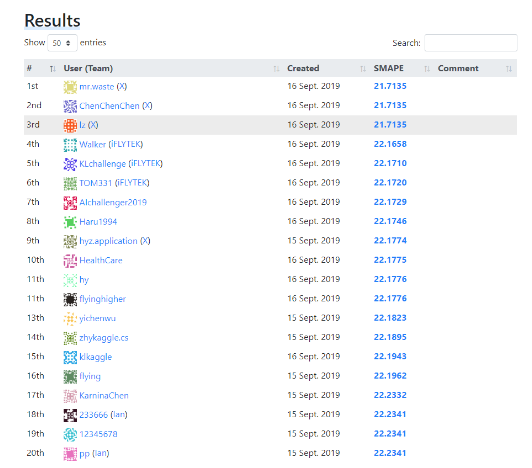This screenshot has height=468, width=532.
Task: Sort the table by Created date
Action: [327, 68]
